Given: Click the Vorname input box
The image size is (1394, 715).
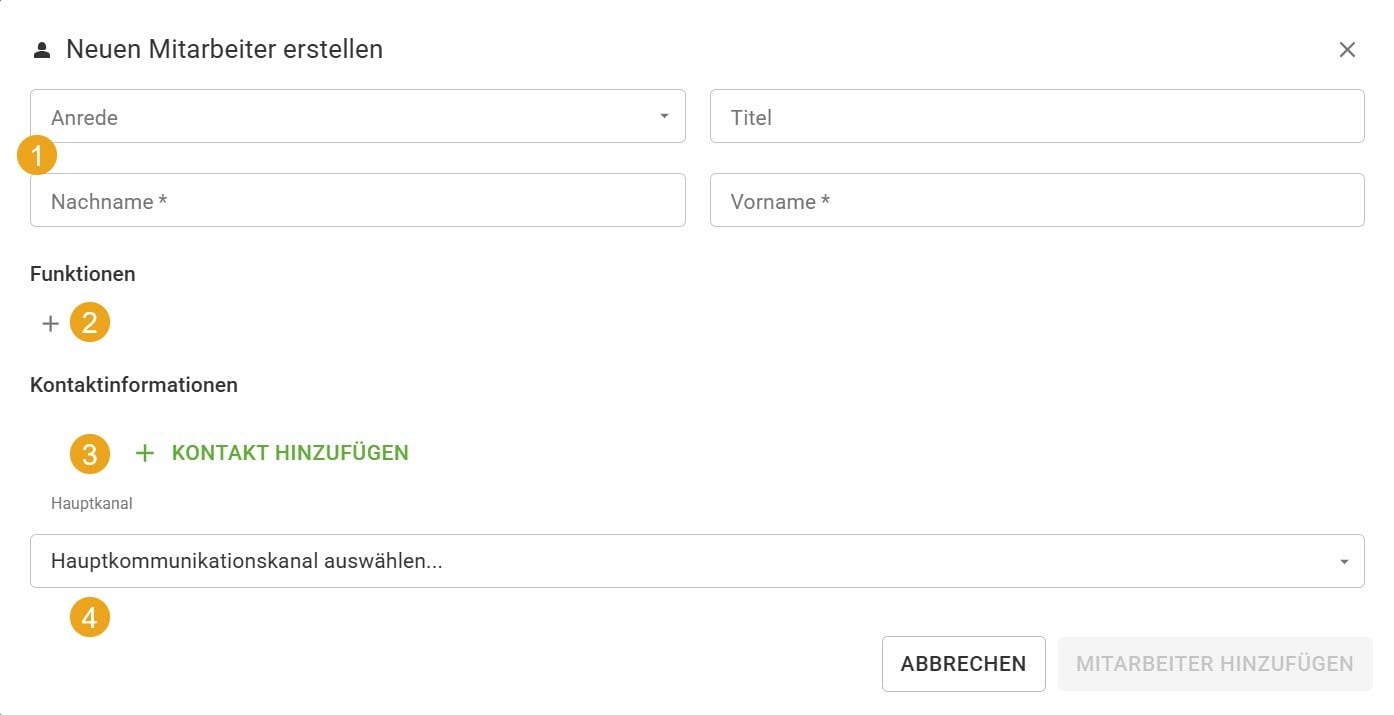Looking at the screenshot, I should 1036,200.
